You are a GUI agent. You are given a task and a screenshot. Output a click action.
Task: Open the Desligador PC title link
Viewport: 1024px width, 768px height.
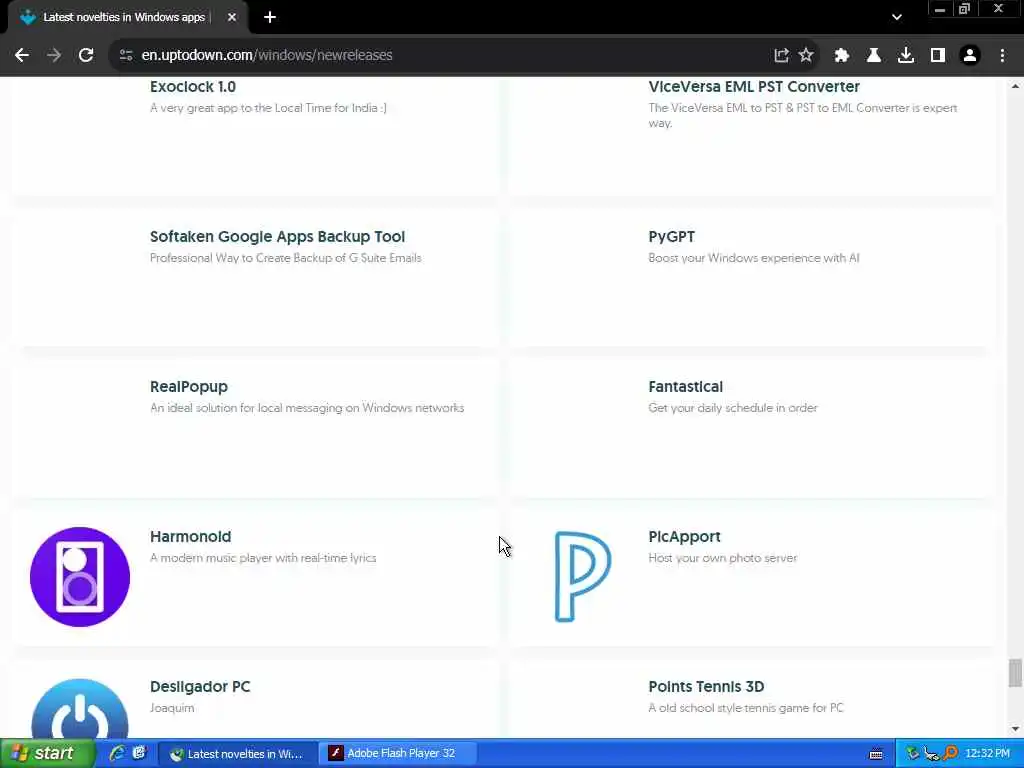pos(200,686)
